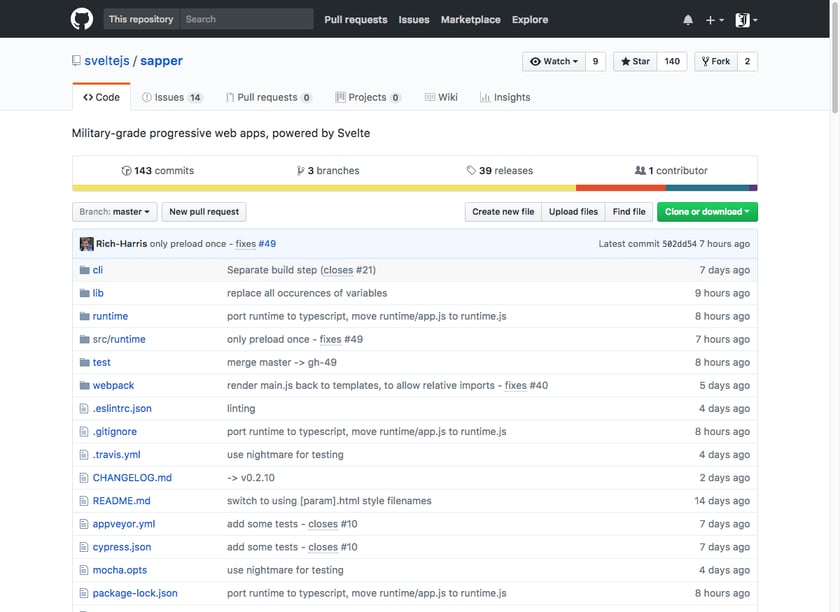Open commit message '-> v0.2.10'
The width and height of the screenshot is (840, 612).
[251, 477]
